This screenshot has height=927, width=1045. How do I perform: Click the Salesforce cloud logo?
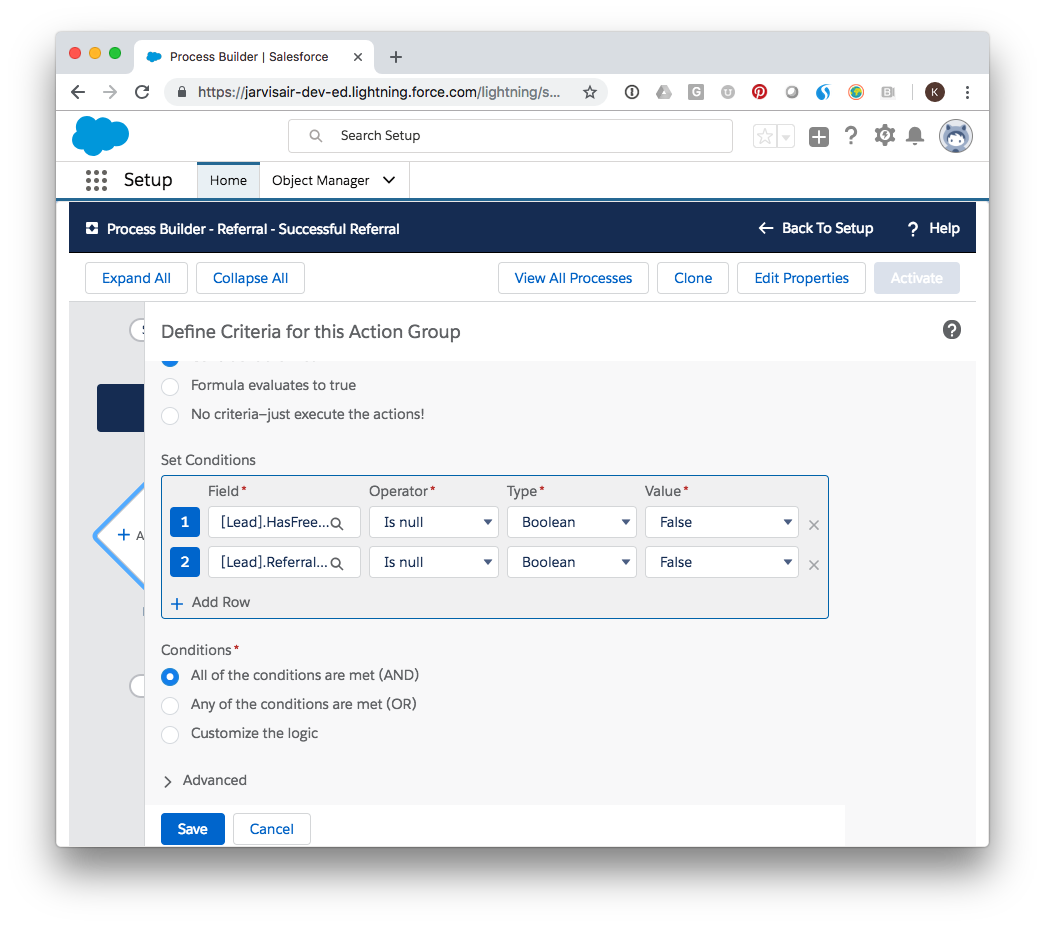click(100, 135)
